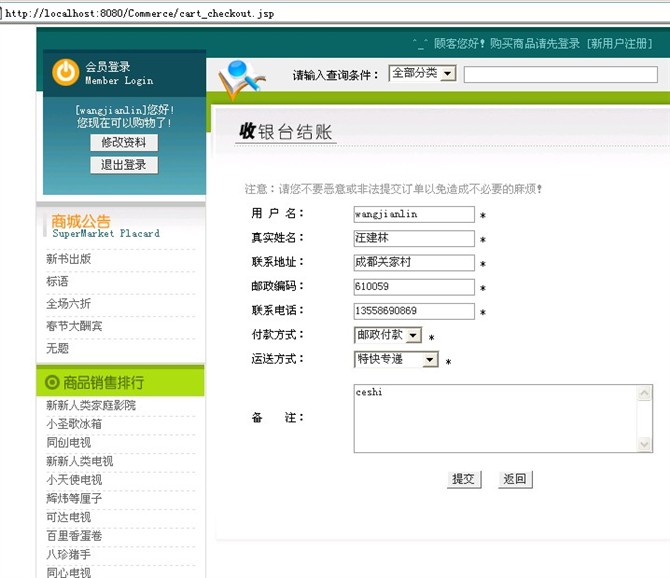Image resolution: width=670 pixels, height=578 pixels.
Task: Click the 备注 textarea containing ceshi
Action: (503, 418)
